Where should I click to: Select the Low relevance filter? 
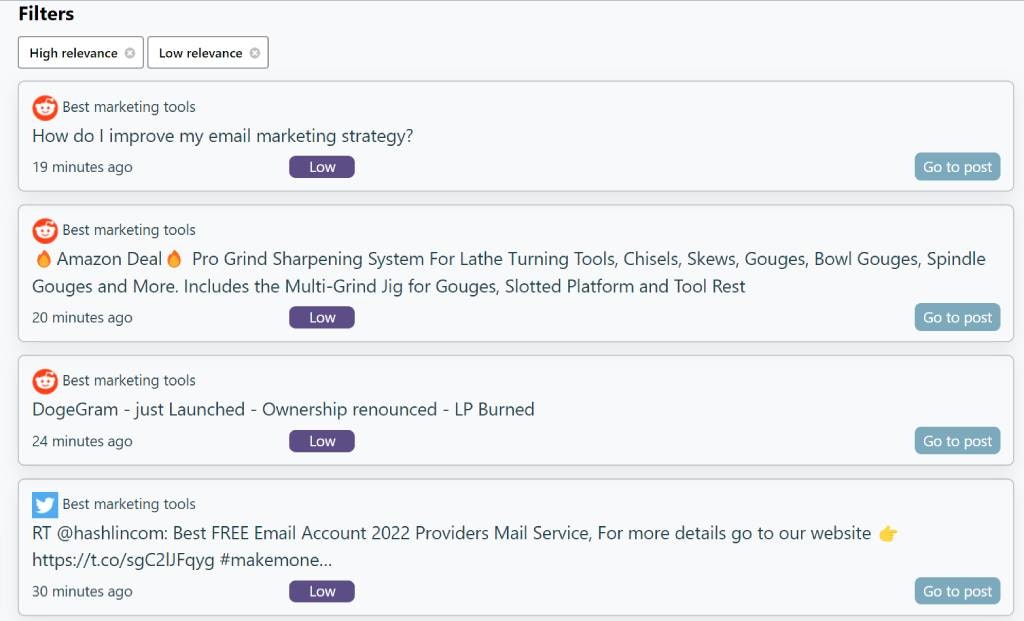(x=200, y=52)
